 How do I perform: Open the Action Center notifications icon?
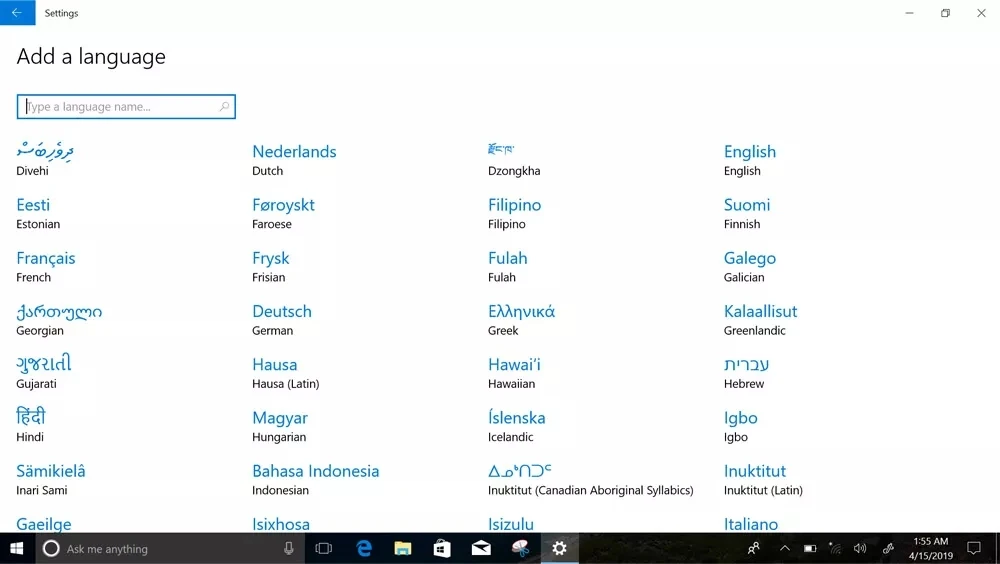tap(974, 549)
